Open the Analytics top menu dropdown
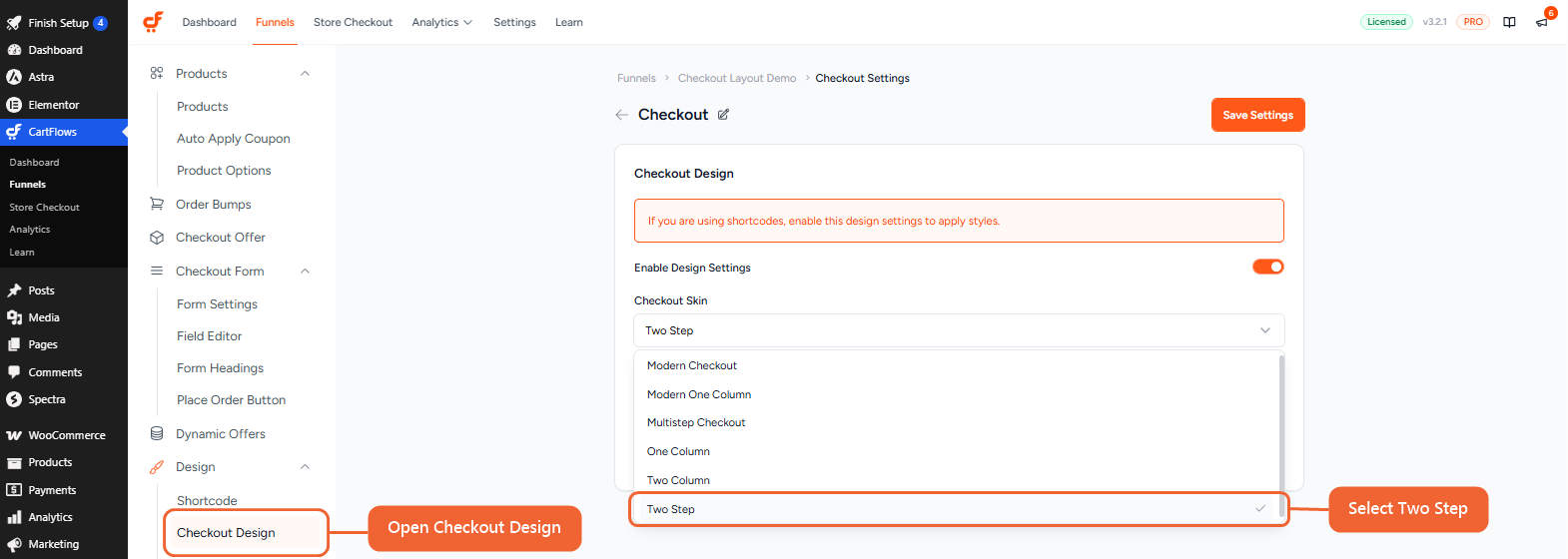 pos(441,22)
